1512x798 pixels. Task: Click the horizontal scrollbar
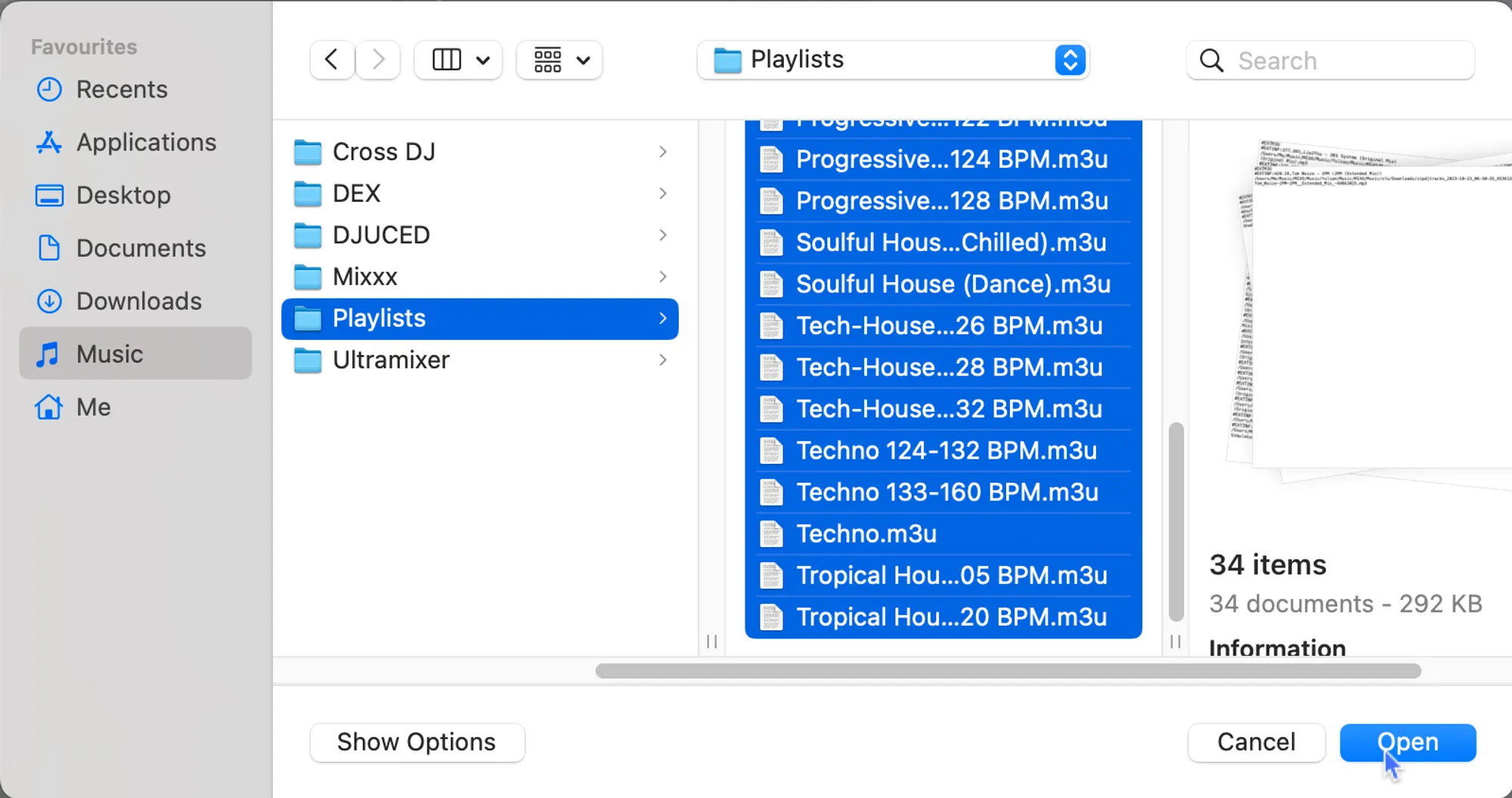[x=1008, y=671]
